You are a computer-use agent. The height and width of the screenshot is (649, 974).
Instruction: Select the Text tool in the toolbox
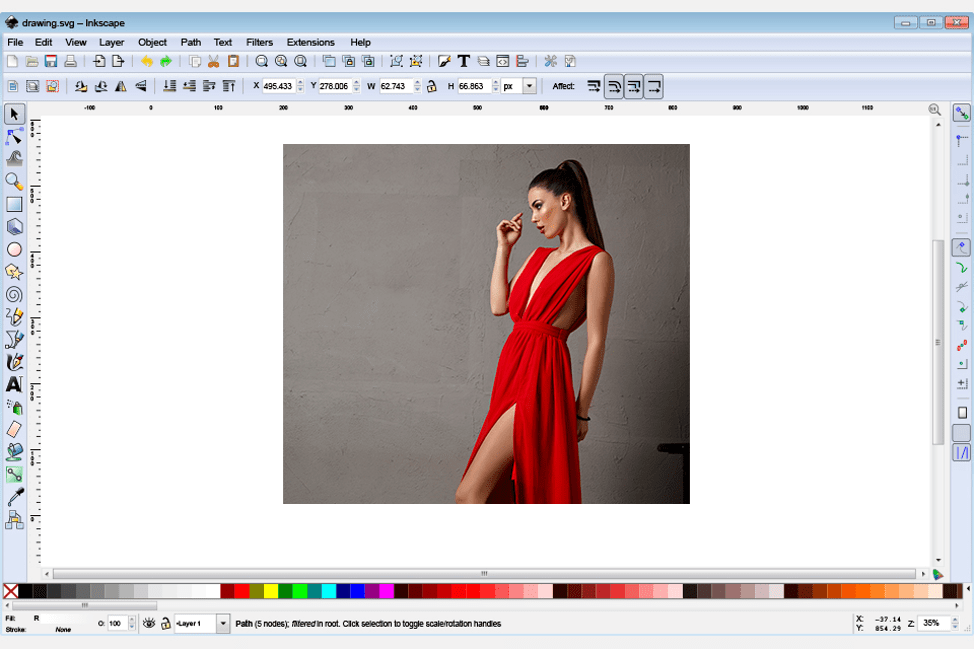tap(14, 384)
